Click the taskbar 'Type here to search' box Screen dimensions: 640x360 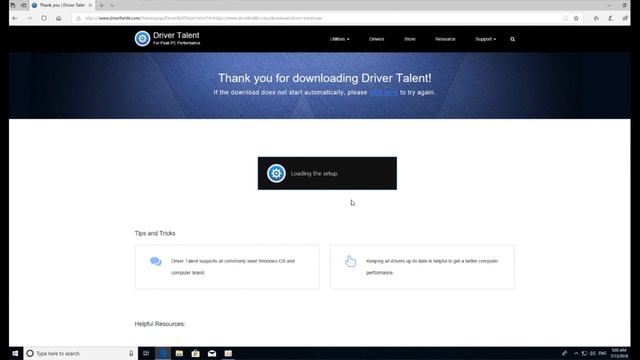(80, 353)
